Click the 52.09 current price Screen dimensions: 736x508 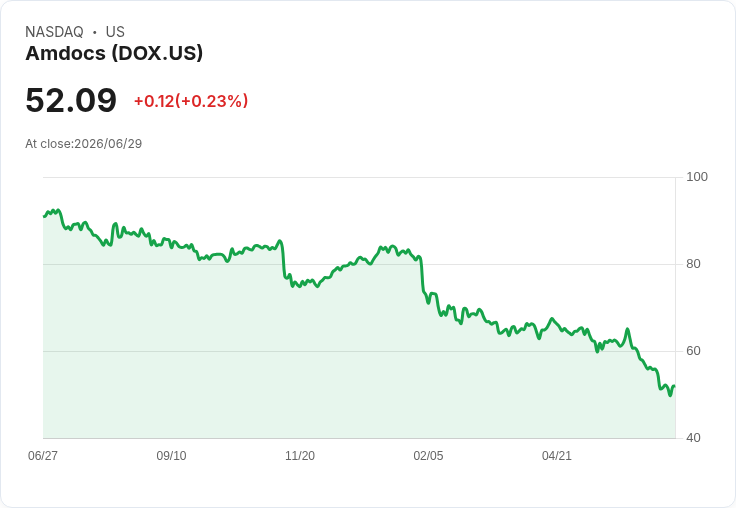pos(71,100)
